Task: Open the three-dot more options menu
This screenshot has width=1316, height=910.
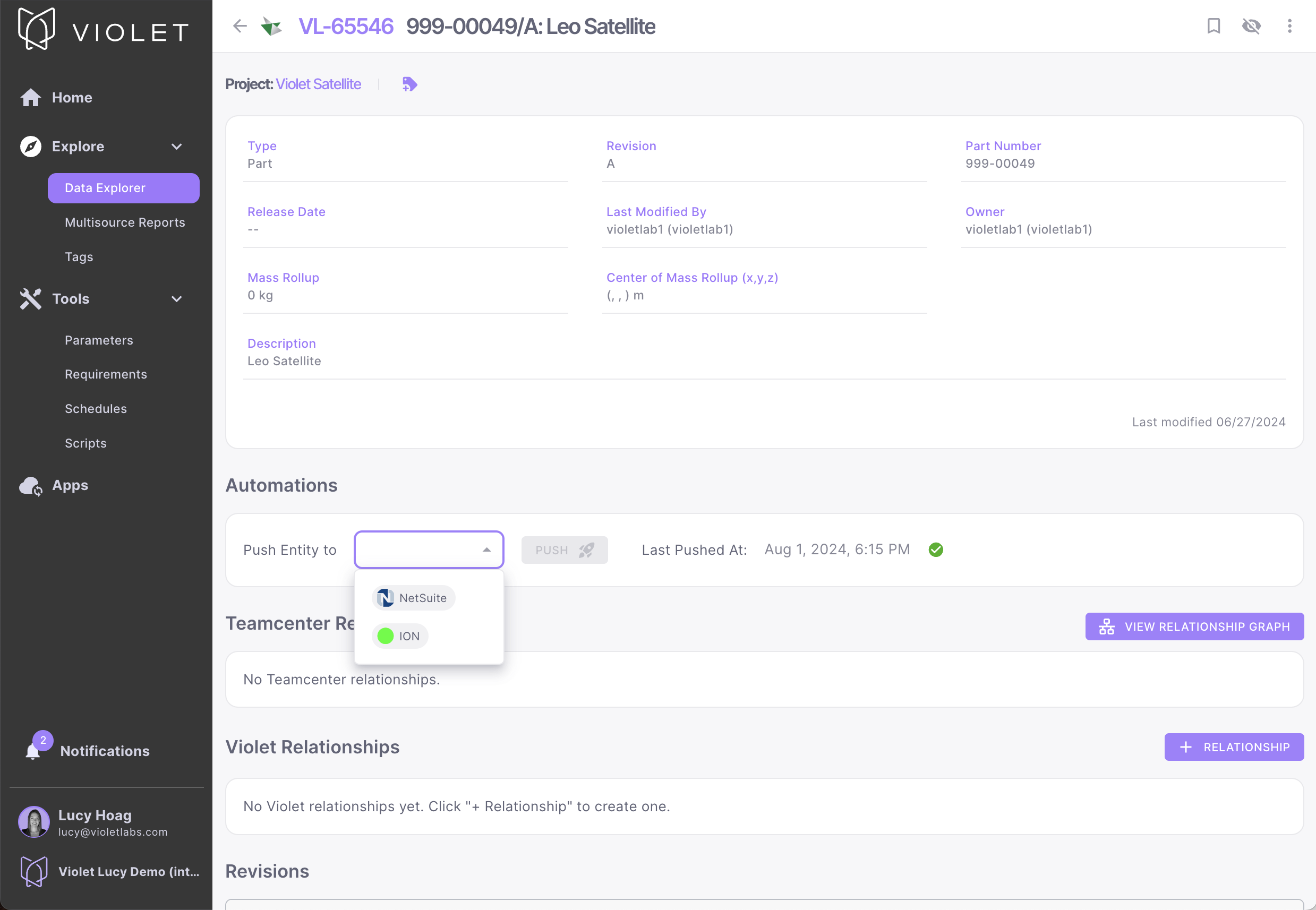Action: pos(1289,26)
